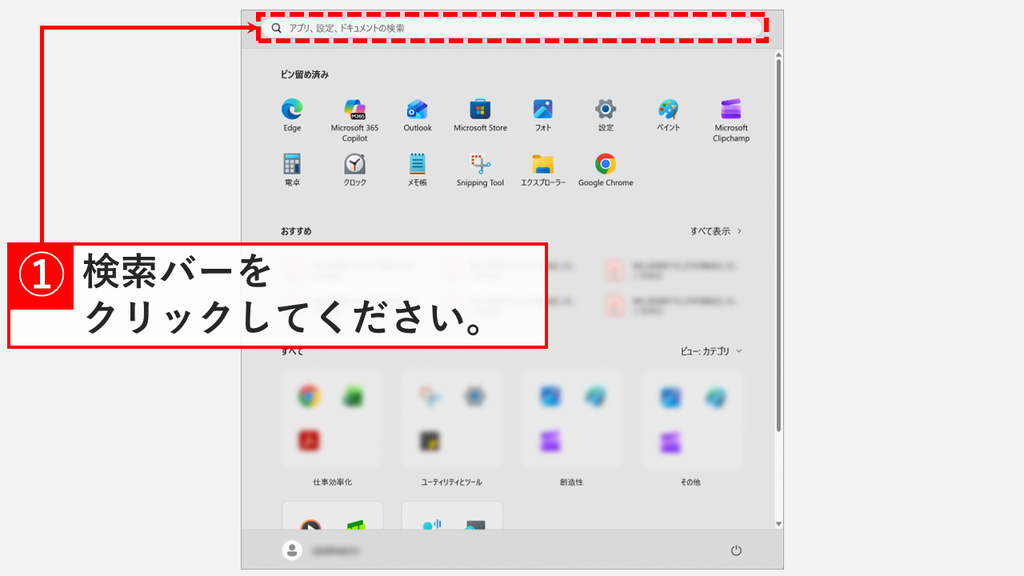This screenshot has width=1024, height=576.
Task: Click the アプリ、設定、ドキュメントの検索 search field
Action: coord(512,28)
